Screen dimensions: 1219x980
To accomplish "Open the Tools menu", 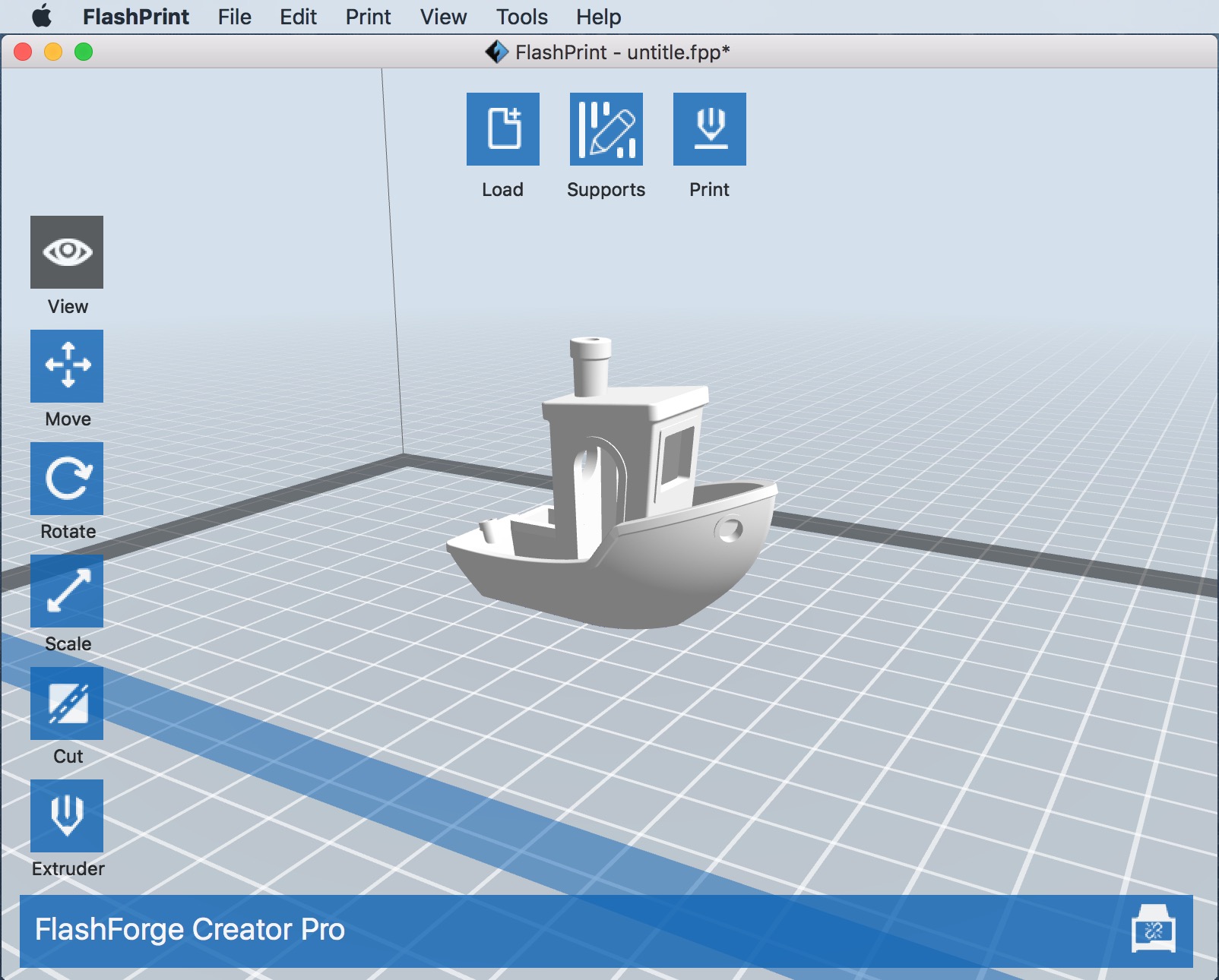I will [x=521, y=17].
